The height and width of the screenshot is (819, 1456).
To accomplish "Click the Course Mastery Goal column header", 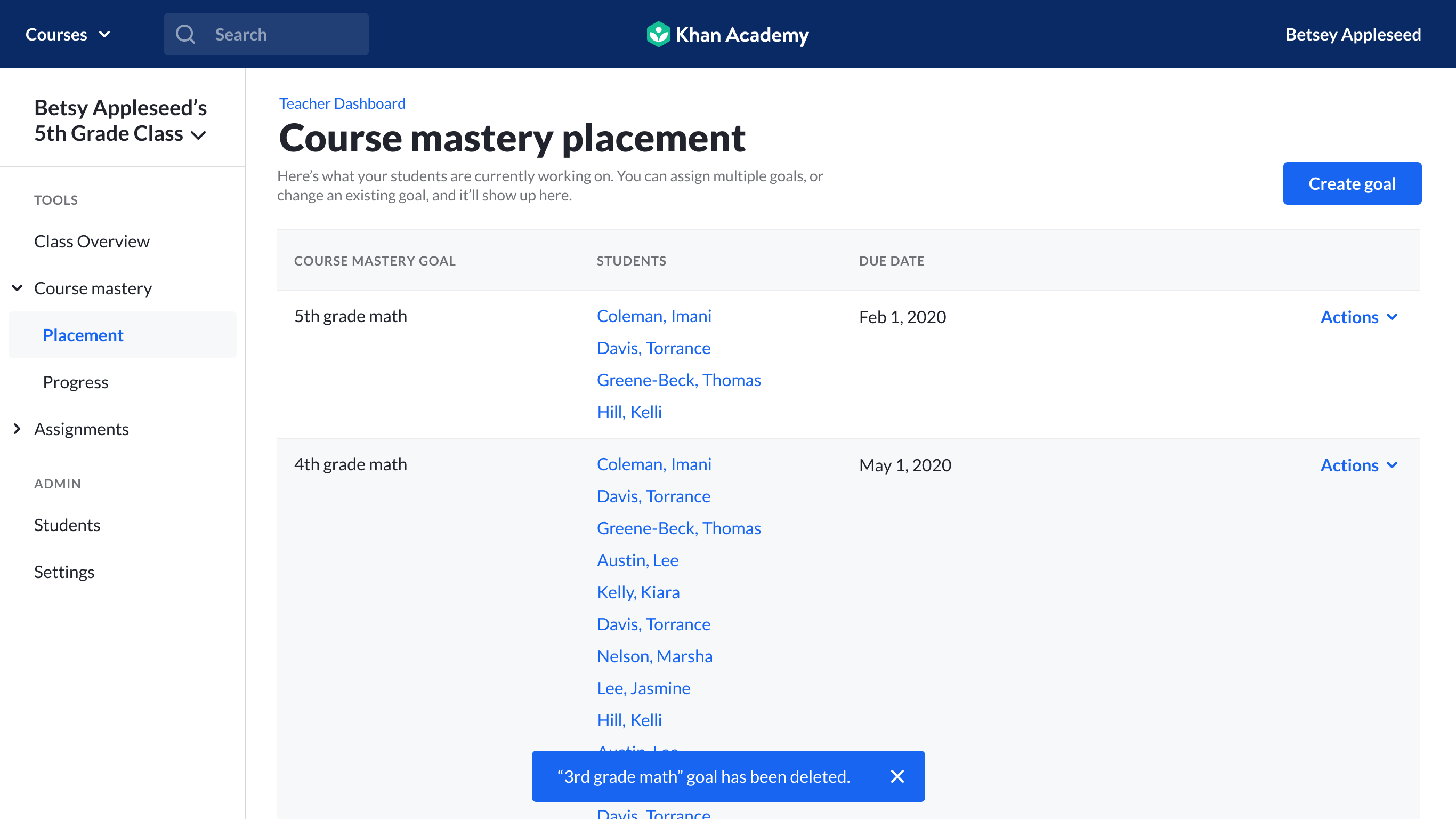I will click(x=374, y=261).
